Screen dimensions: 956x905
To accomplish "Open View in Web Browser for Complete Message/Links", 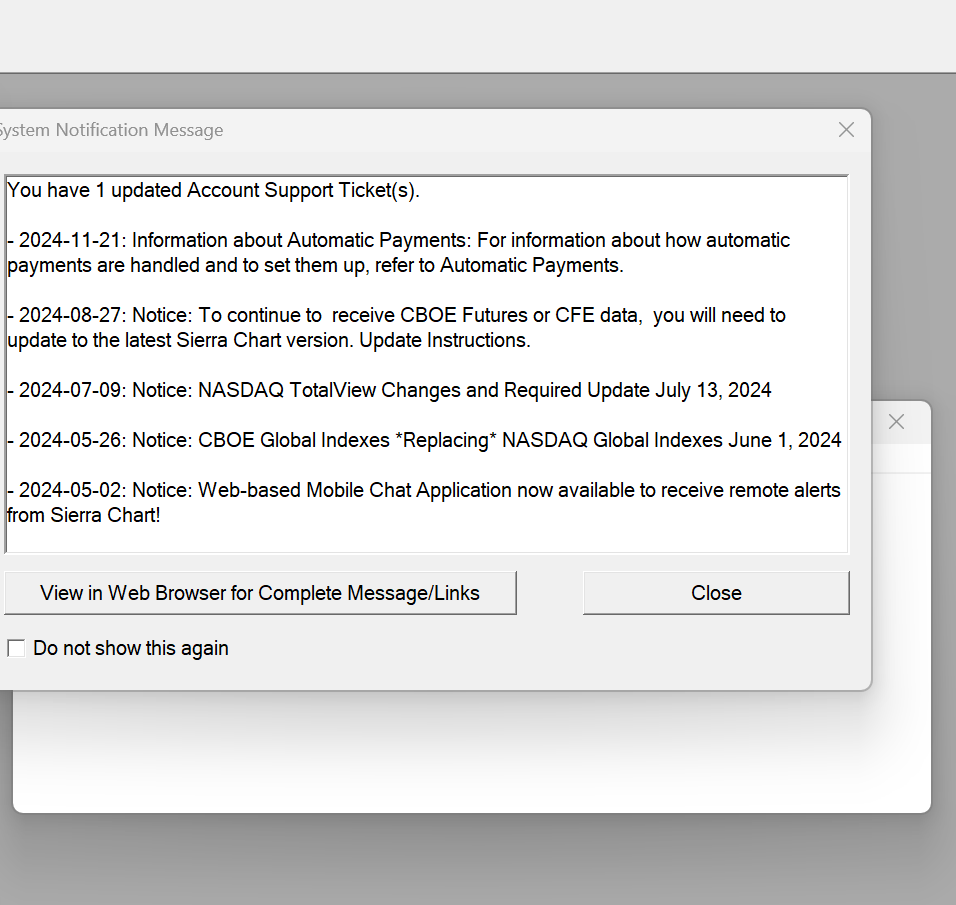I will 260,593.
